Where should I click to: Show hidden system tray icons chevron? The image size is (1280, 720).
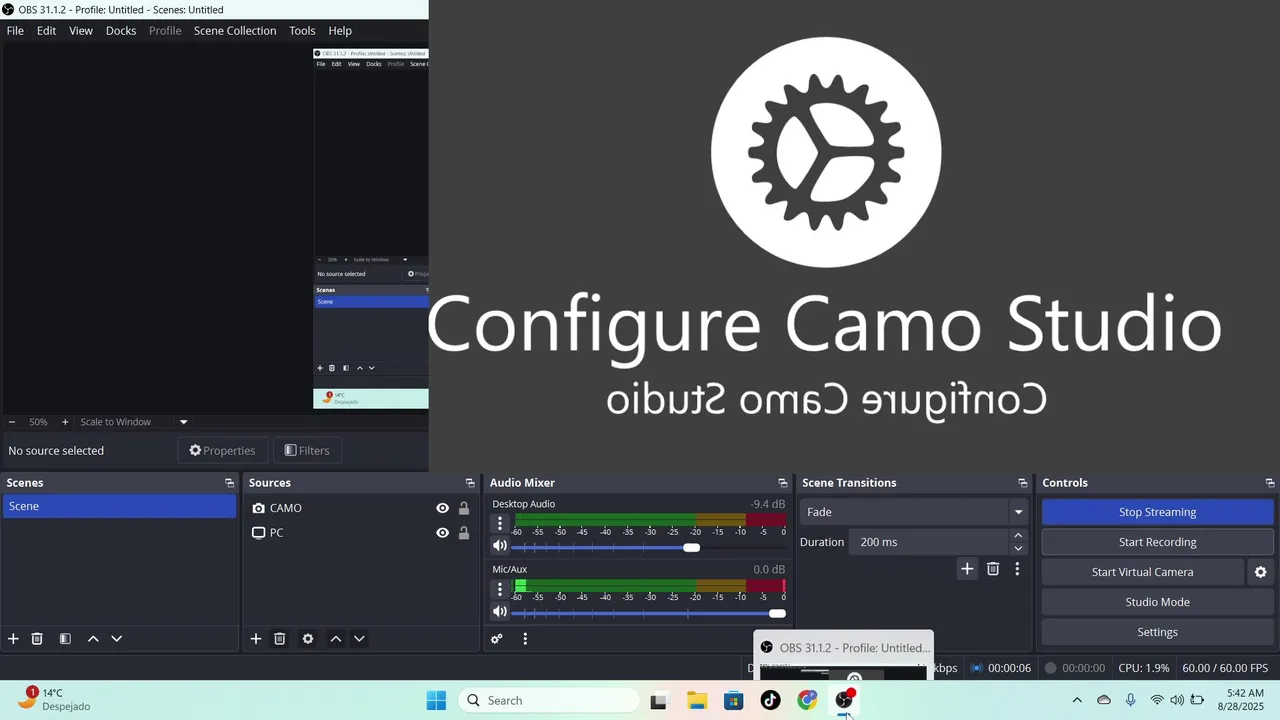1077,700
